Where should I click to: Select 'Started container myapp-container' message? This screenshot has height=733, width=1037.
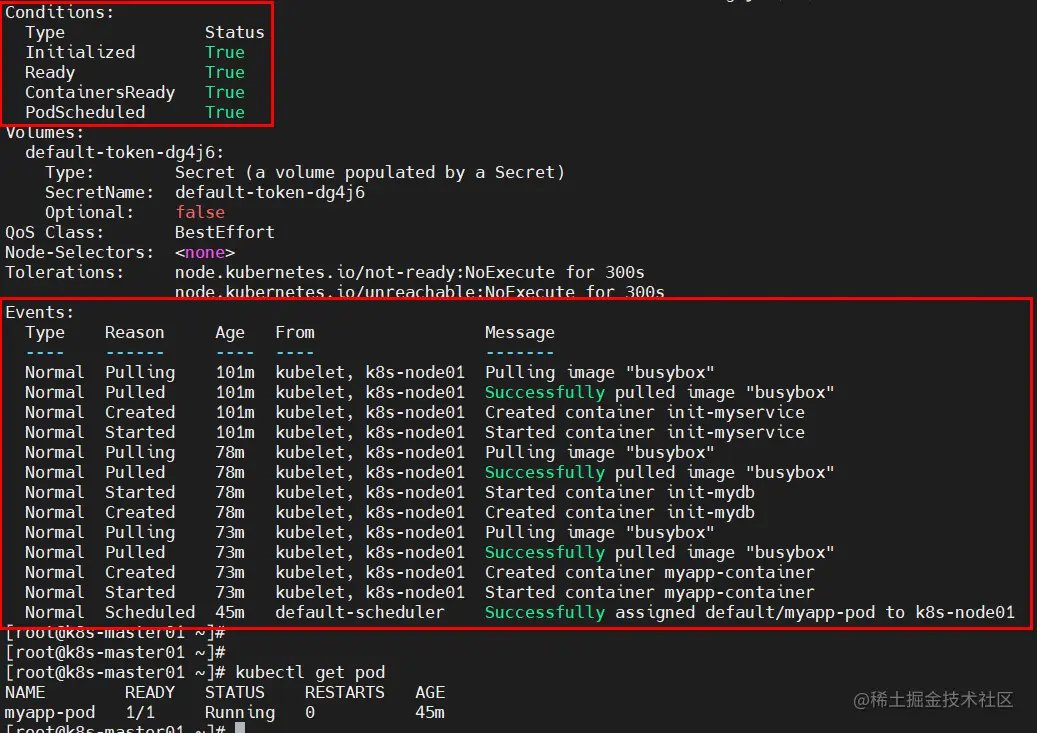click(649, 592)
